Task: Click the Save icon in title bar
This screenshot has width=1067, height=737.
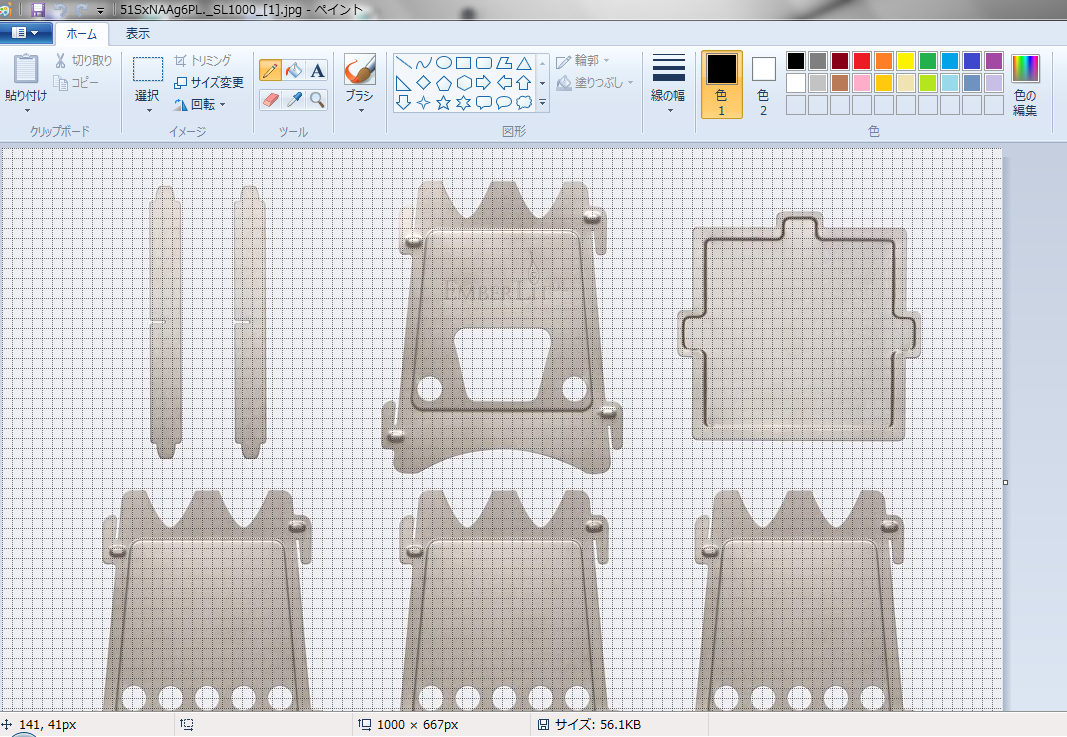Action: tap(38, 9)
